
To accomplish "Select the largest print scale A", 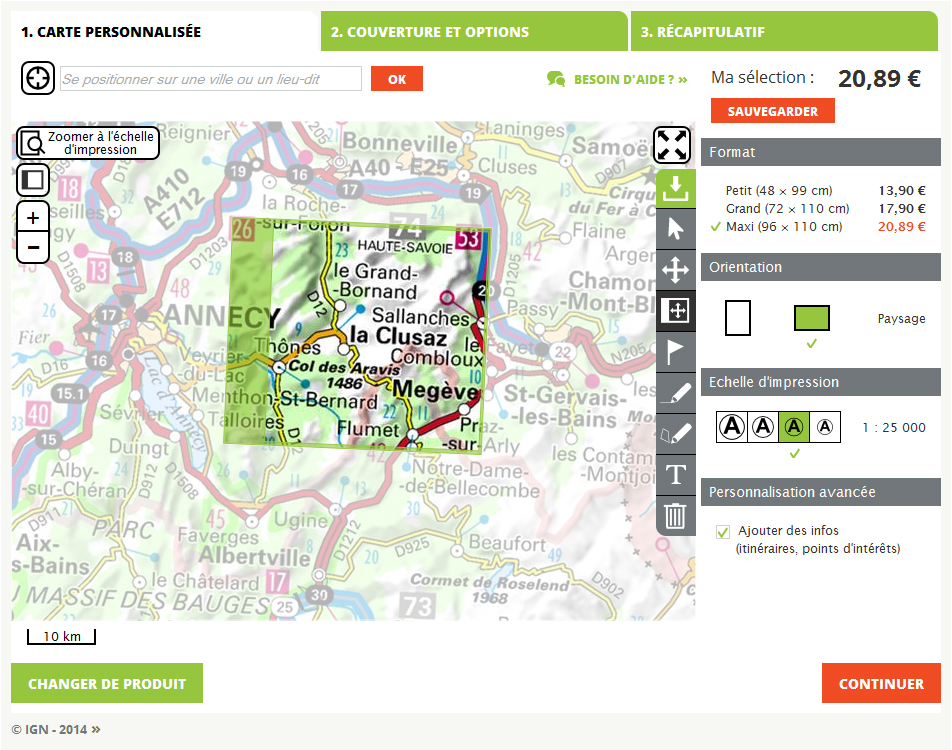I will 732,427.
